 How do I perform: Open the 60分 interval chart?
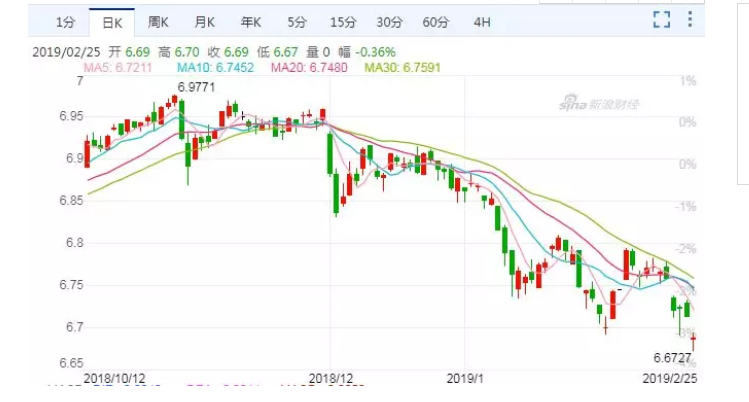pyautogui.click(x=436, y=21)
